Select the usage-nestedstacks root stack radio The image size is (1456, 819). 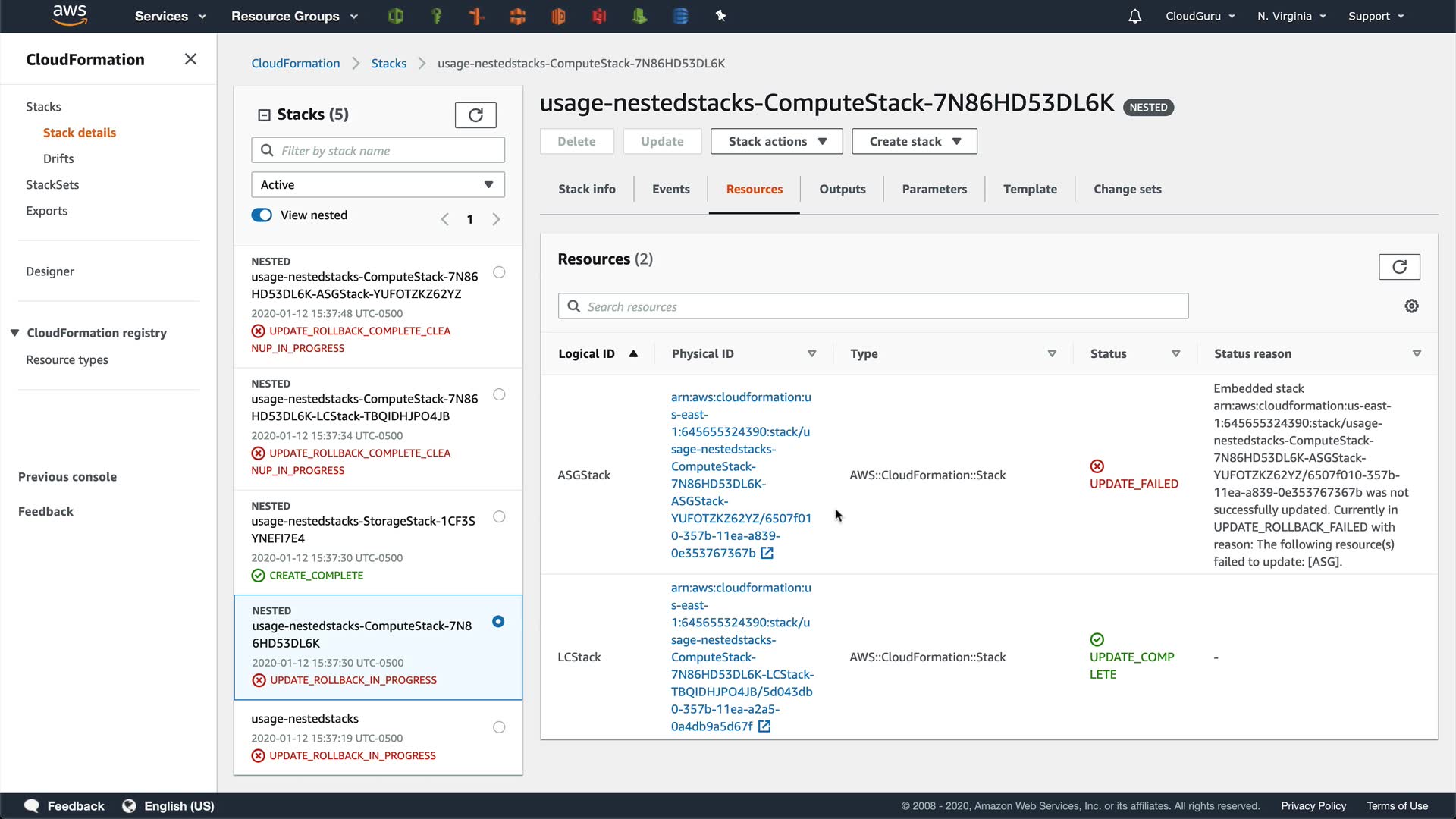coord(499,727)
